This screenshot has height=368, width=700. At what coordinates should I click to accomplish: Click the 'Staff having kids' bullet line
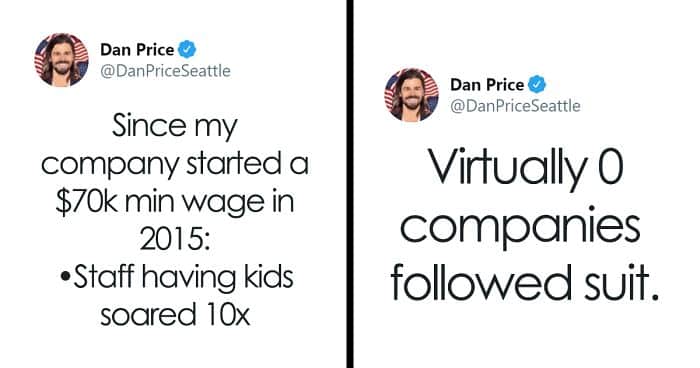[x=176, y=277]
